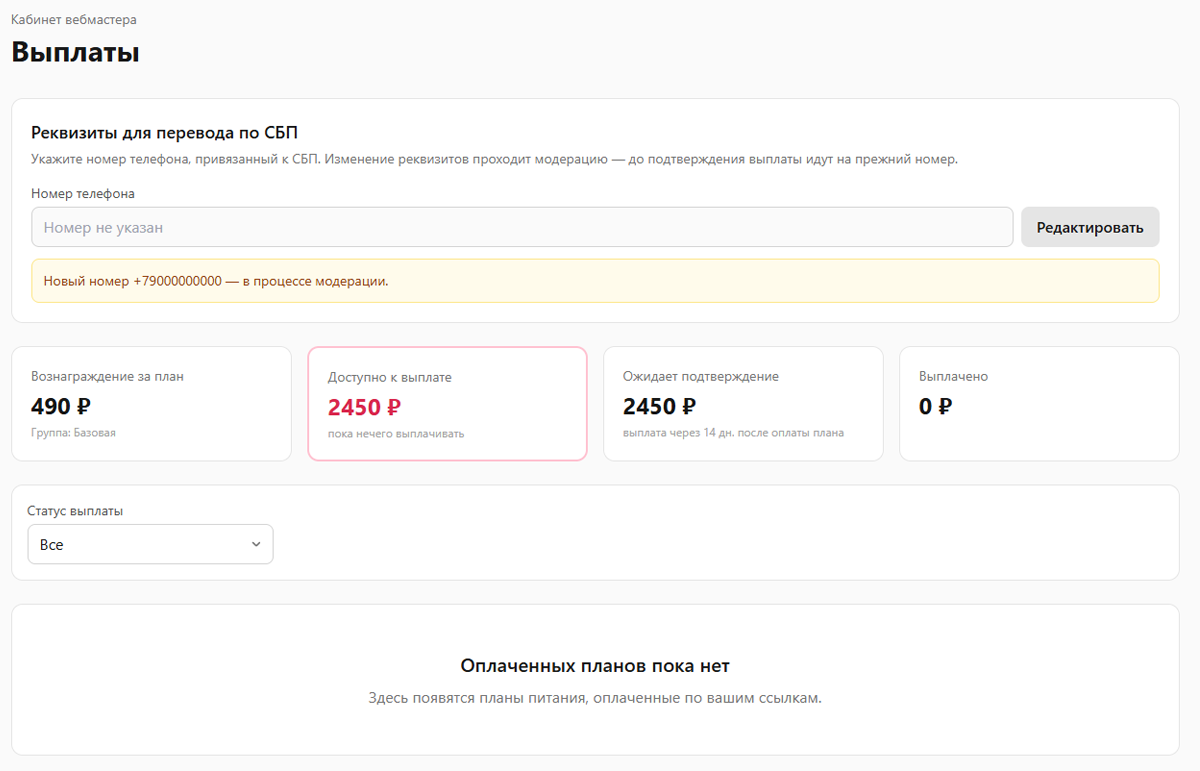
Task: Click the Здесь появятся планы питания message
Action: point(595,698)
